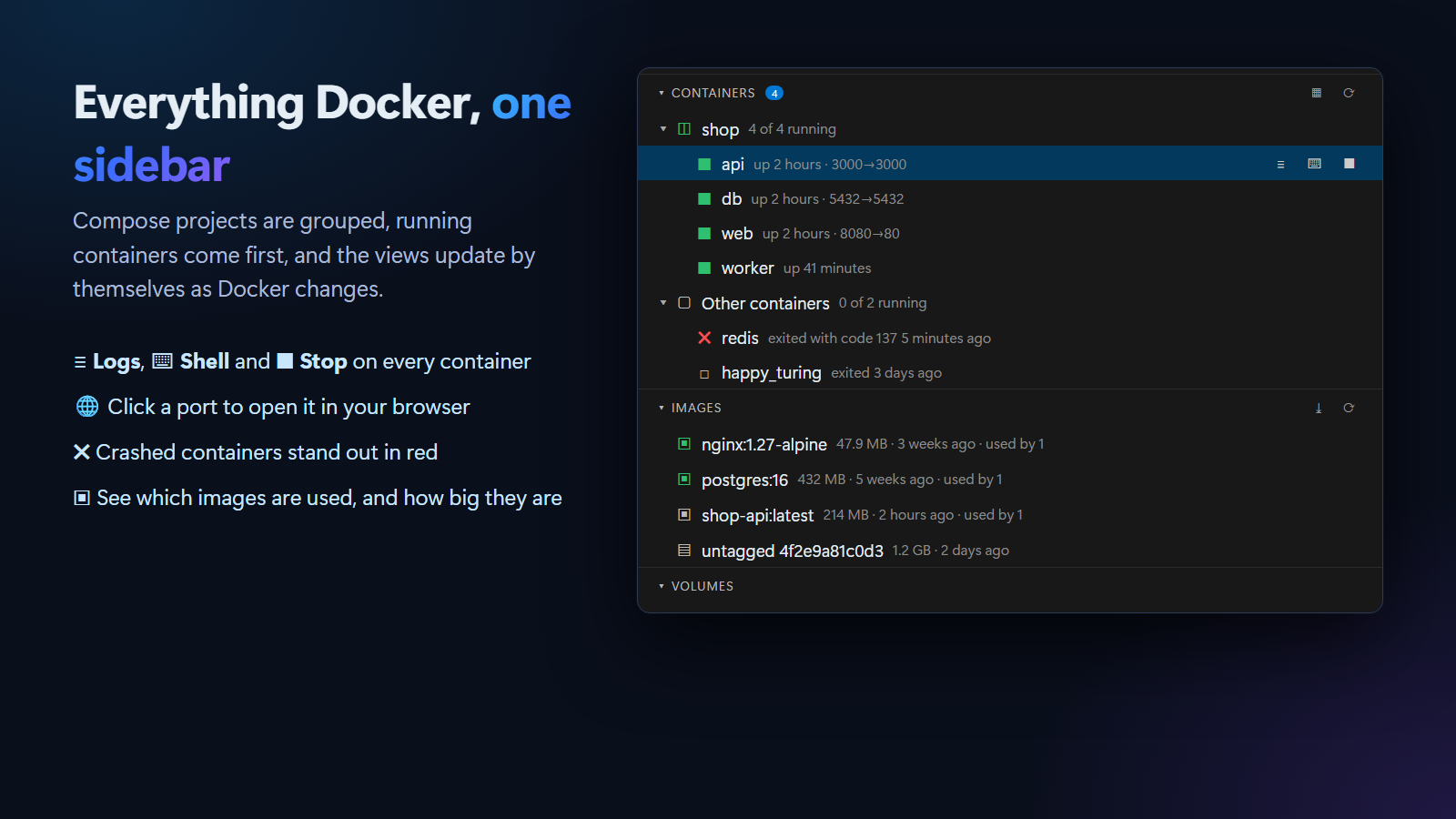Click the Containers header view icon
This screenshot has width=1456, height=819.
click(1316, 93)
